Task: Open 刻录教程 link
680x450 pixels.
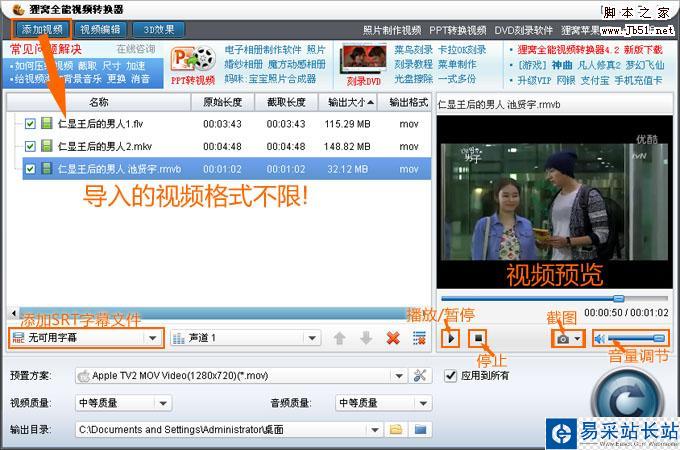Action: (413, 64)
